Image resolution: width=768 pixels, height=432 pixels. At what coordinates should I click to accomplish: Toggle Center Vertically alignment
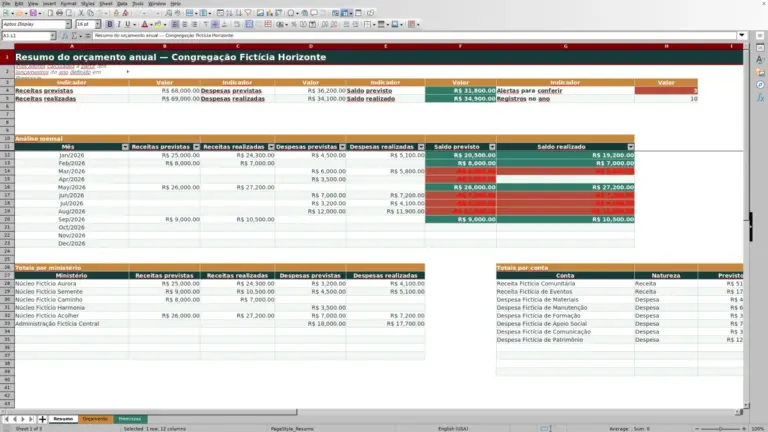tap(215, 24)
